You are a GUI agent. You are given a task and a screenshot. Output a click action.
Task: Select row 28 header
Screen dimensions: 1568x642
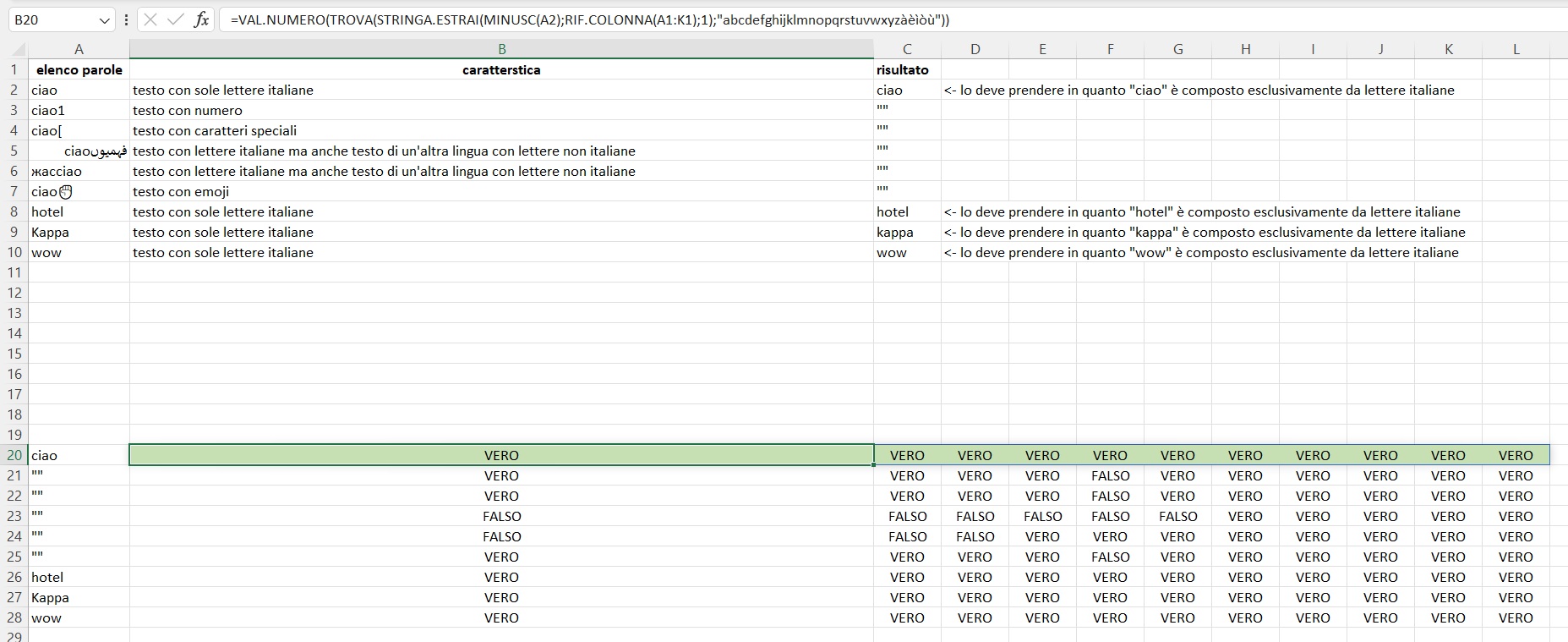(14, 617)
